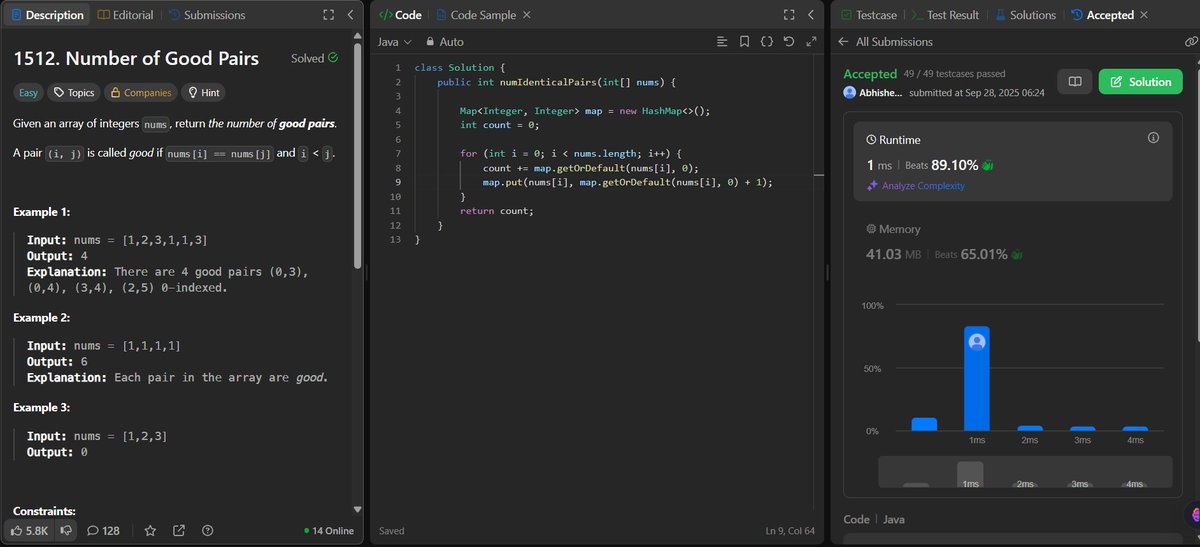The image size is (1200, 547).
Task: View the Runtime info circle icon
Action: coord(1153,138)
